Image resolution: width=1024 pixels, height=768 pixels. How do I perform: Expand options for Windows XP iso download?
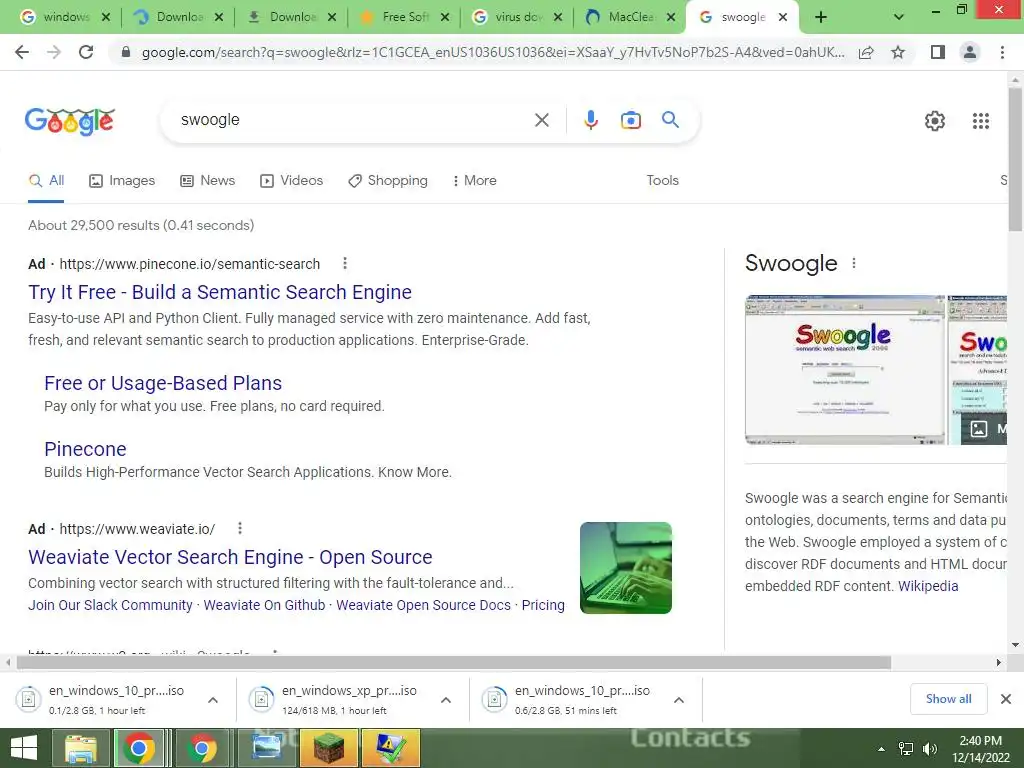click(x=446, y=700)
